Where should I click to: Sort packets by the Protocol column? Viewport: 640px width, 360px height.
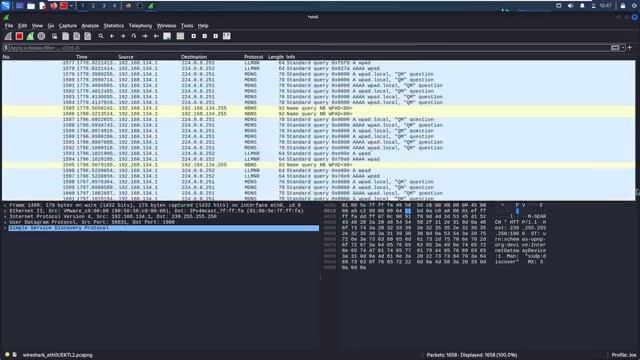click(x=253, y=57)
